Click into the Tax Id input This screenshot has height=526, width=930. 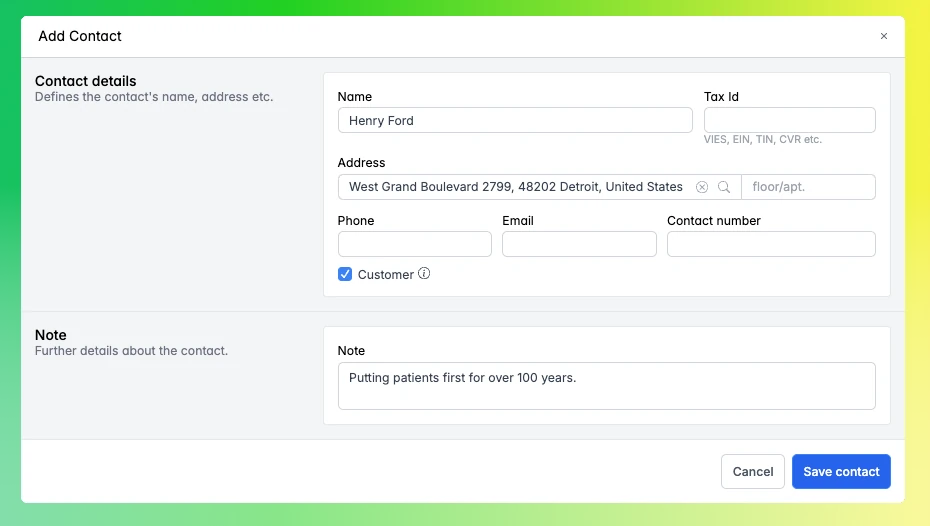pos(789,121)
